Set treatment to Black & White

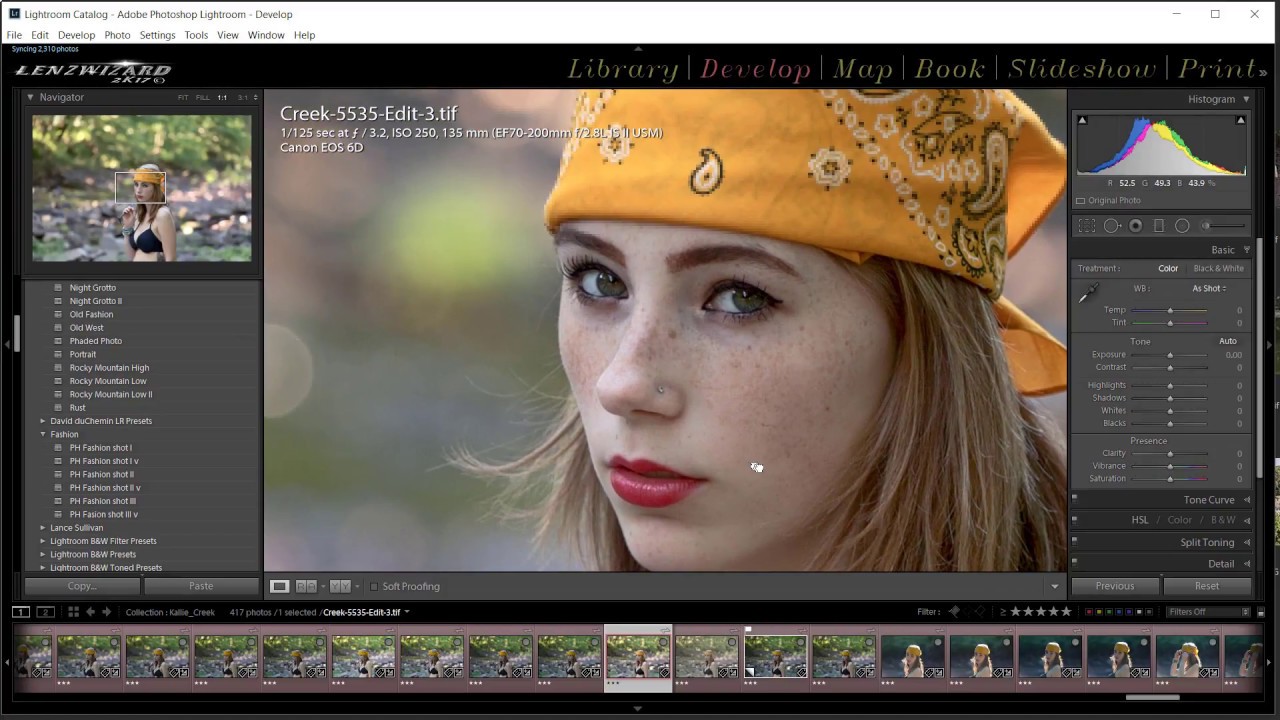point(1218,268)
